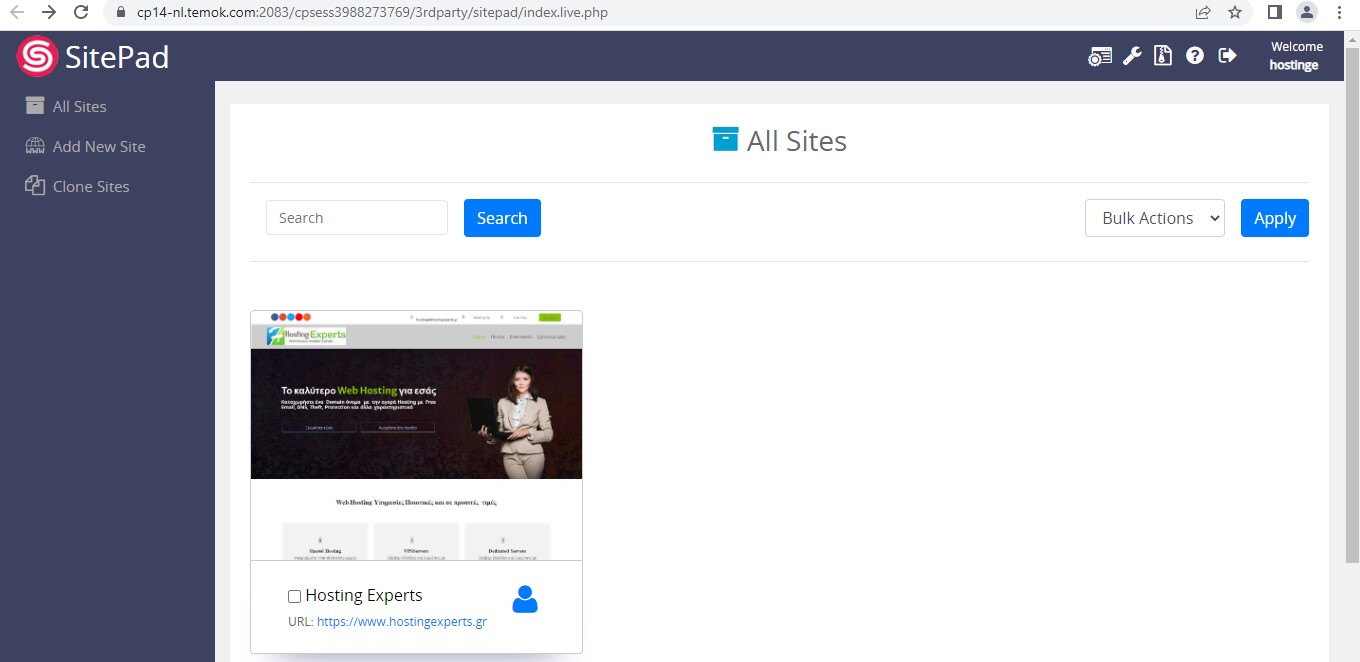This screenshot has height=662, width=1360.
Task: Click the browser address bar URL
Action: pyautogui.click(x=372, y=13)
